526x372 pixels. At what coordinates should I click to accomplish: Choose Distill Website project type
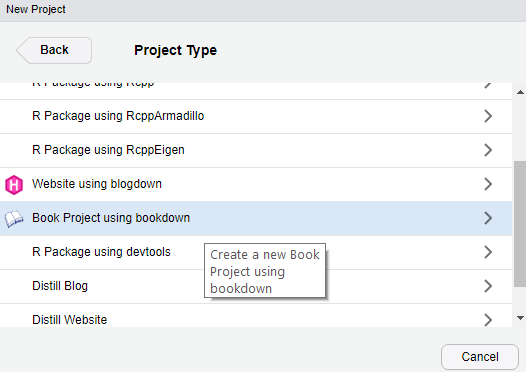point(256,316)
